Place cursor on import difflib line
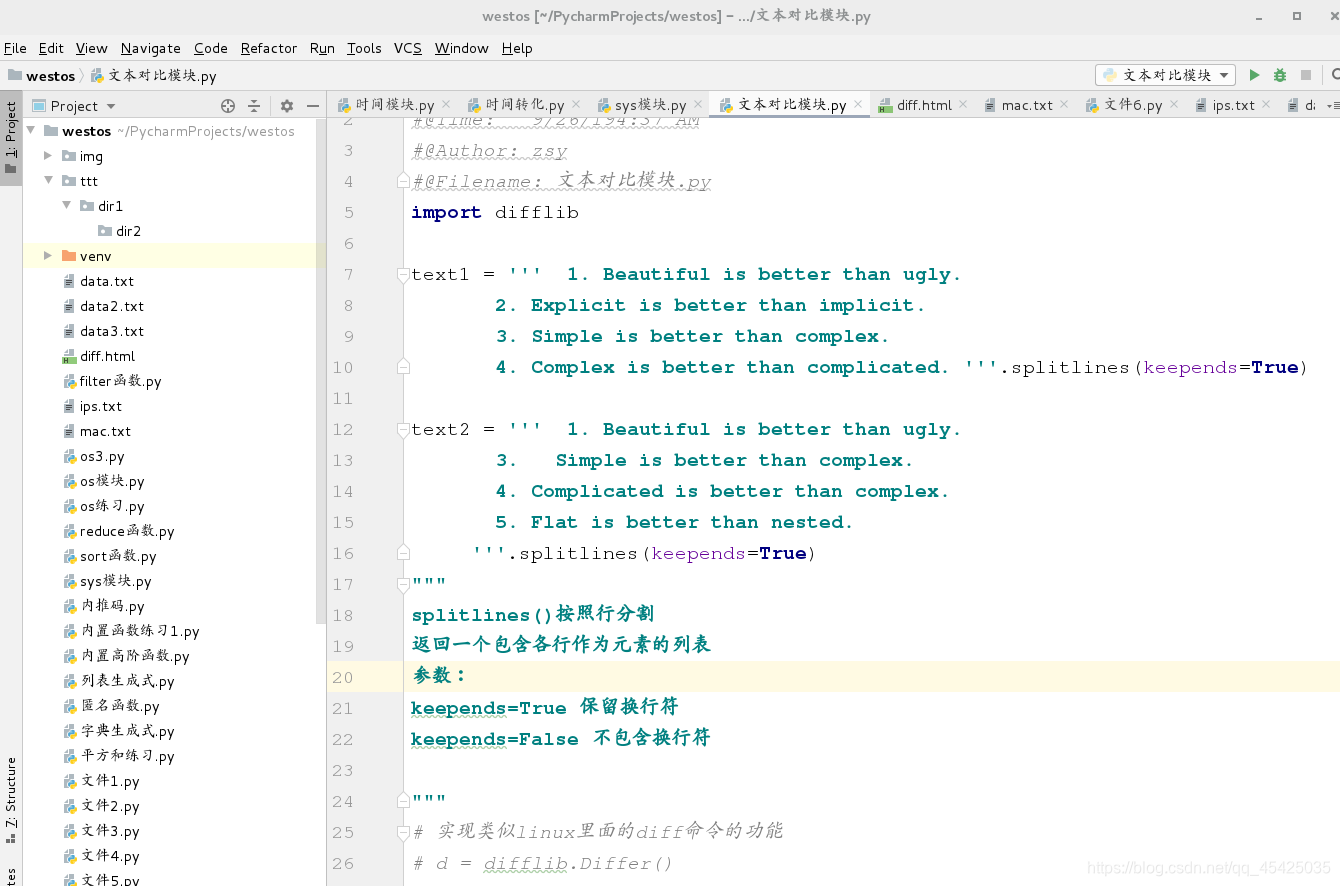The image size is (1340, 886). (x=495, y=212)
